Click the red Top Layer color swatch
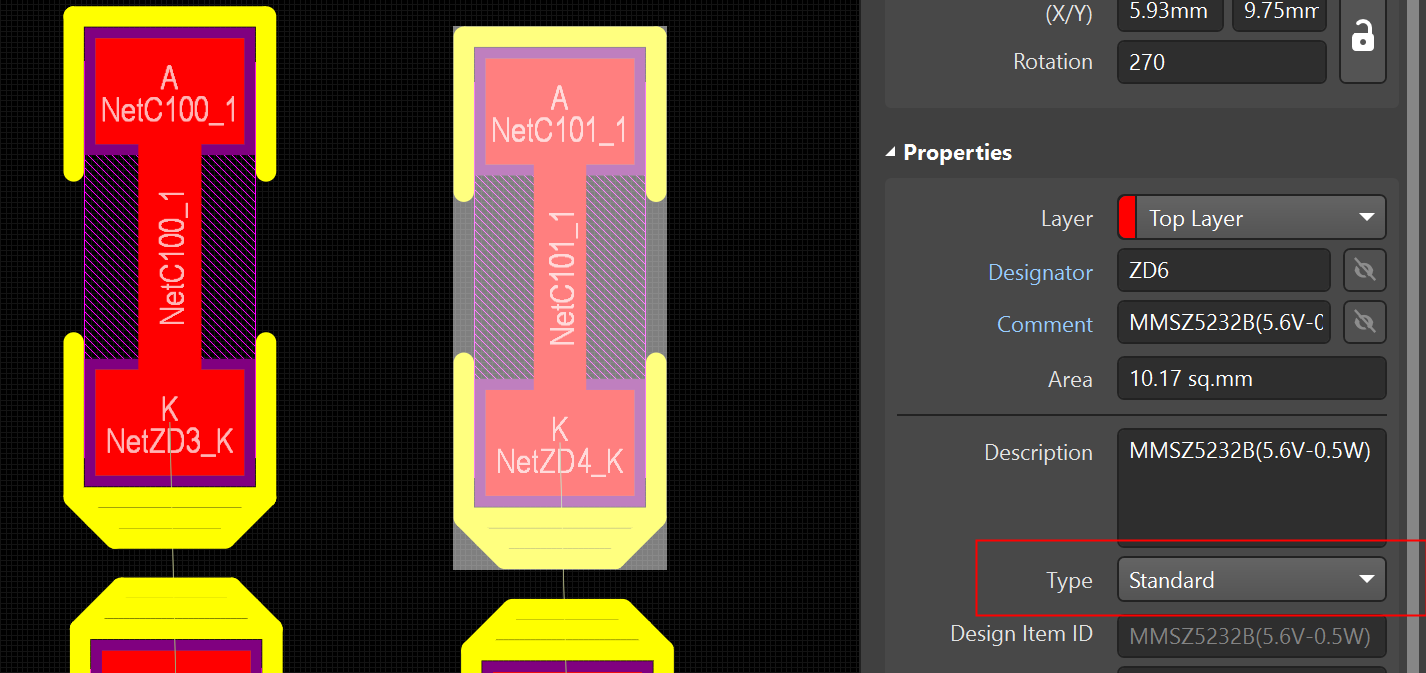Screen dimensions: 1426x673 click(1127, 218)
